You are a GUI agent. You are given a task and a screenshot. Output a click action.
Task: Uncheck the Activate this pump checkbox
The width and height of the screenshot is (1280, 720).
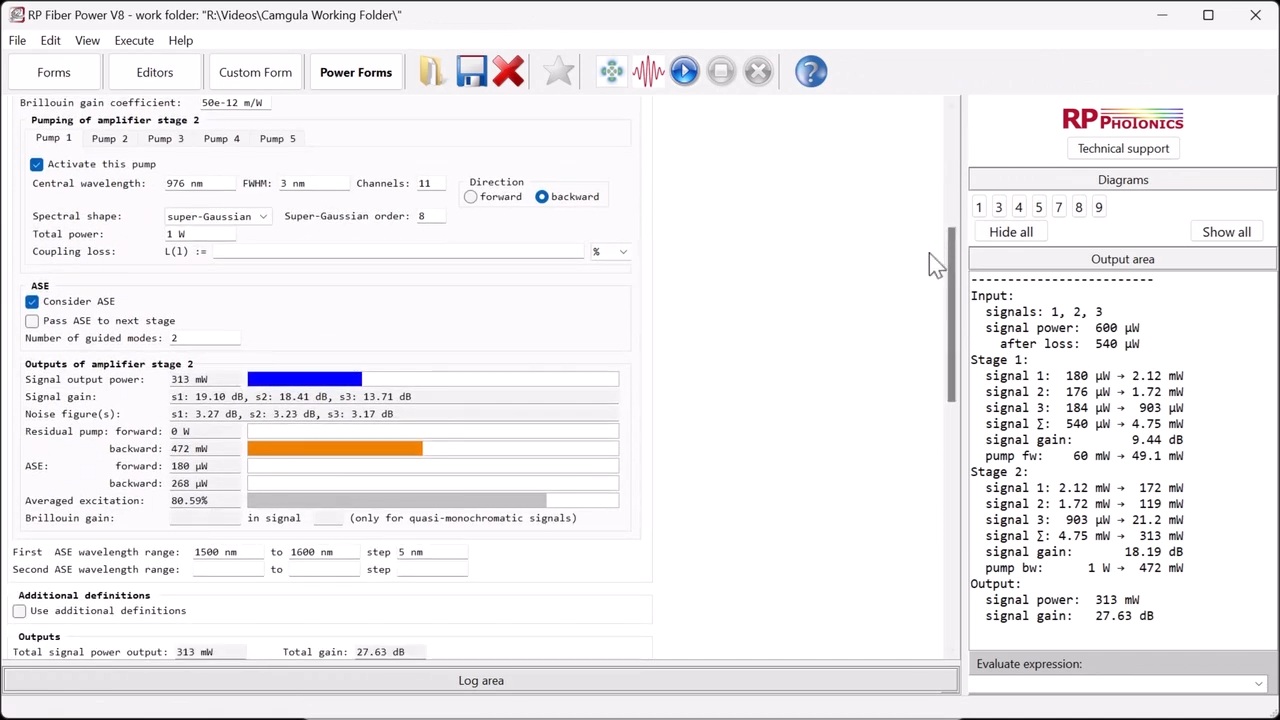pyautogui.click(x=37, y=164)
